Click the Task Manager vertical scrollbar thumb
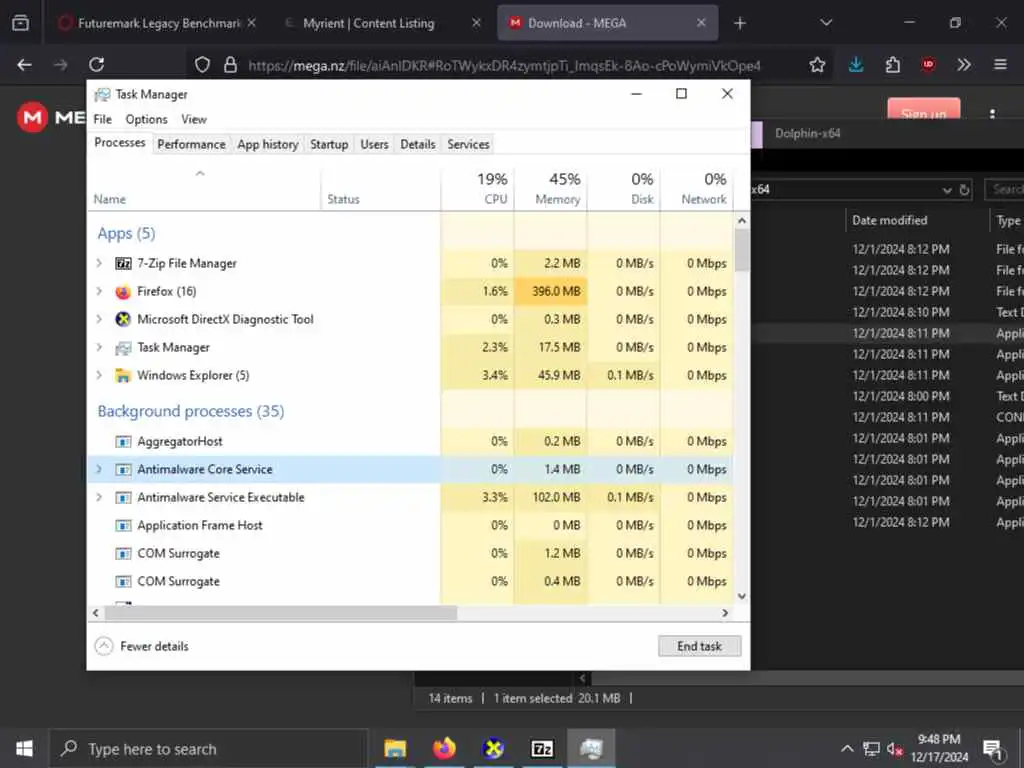This screenshot has width=1024, height=768. point(742,250)
